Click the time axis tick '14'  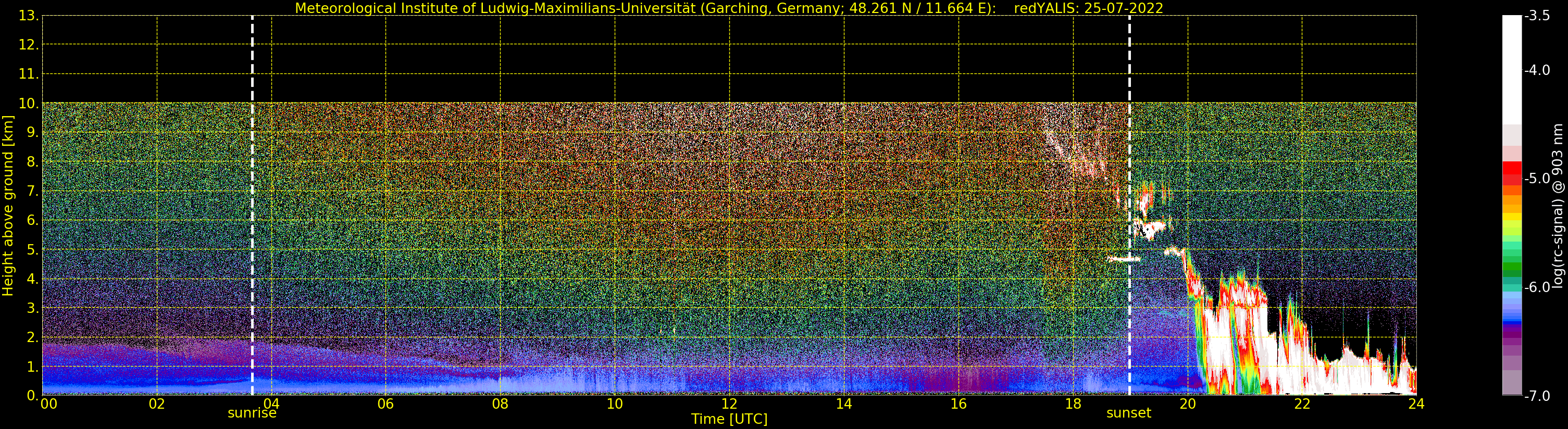click(844, 404)
